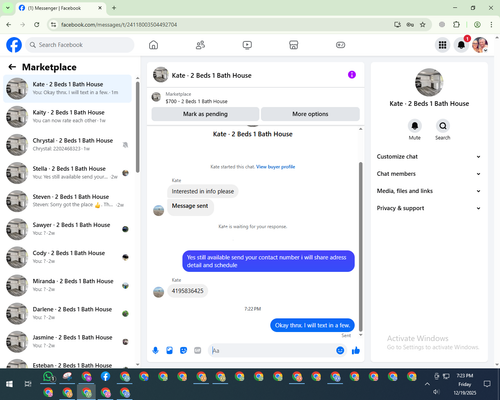This screenshot has height=400, width=500.
Task: Open a new browser tab
Action: coord(114,8)
